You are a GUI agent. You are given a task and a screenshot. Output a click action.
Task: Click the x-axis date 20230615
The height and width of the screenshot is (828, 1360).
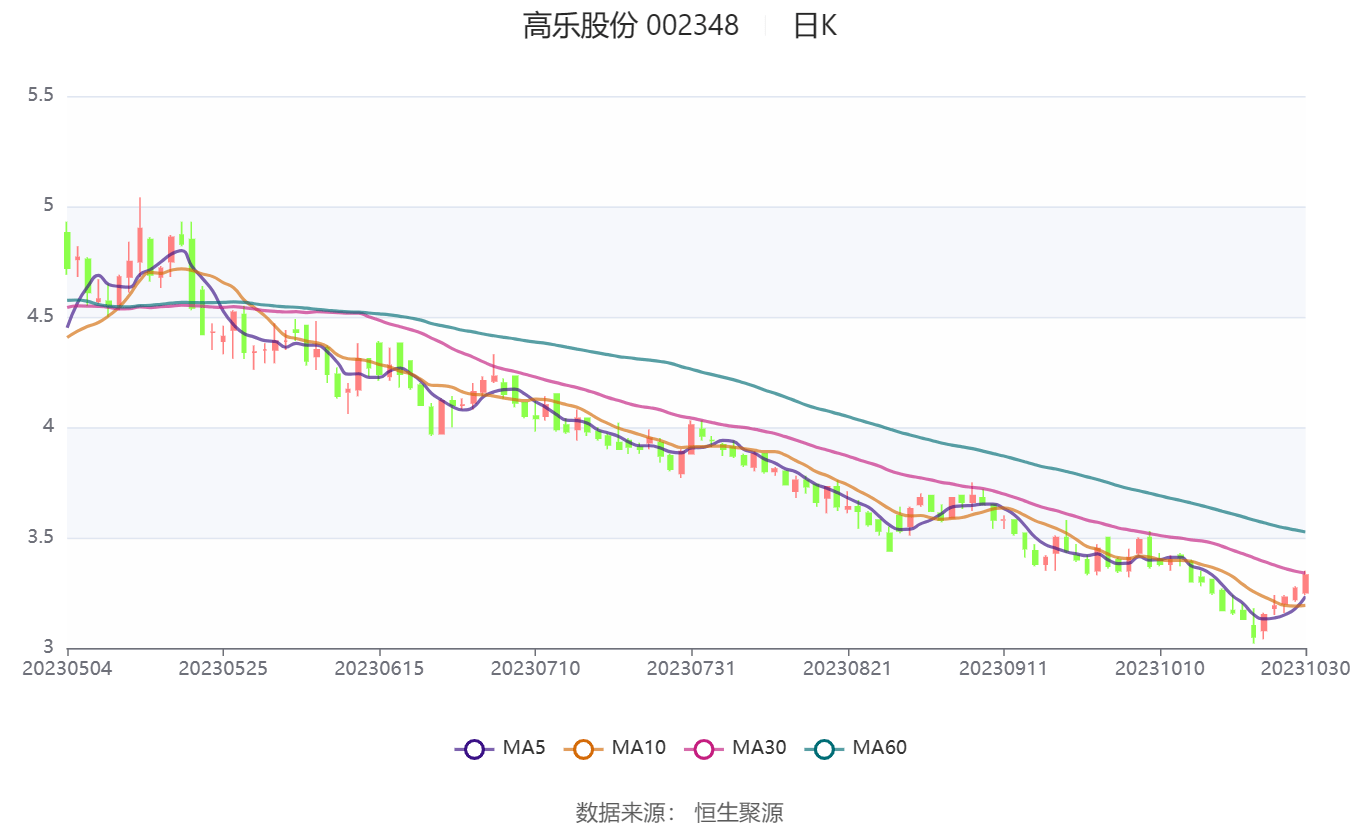tap(379, 668)
